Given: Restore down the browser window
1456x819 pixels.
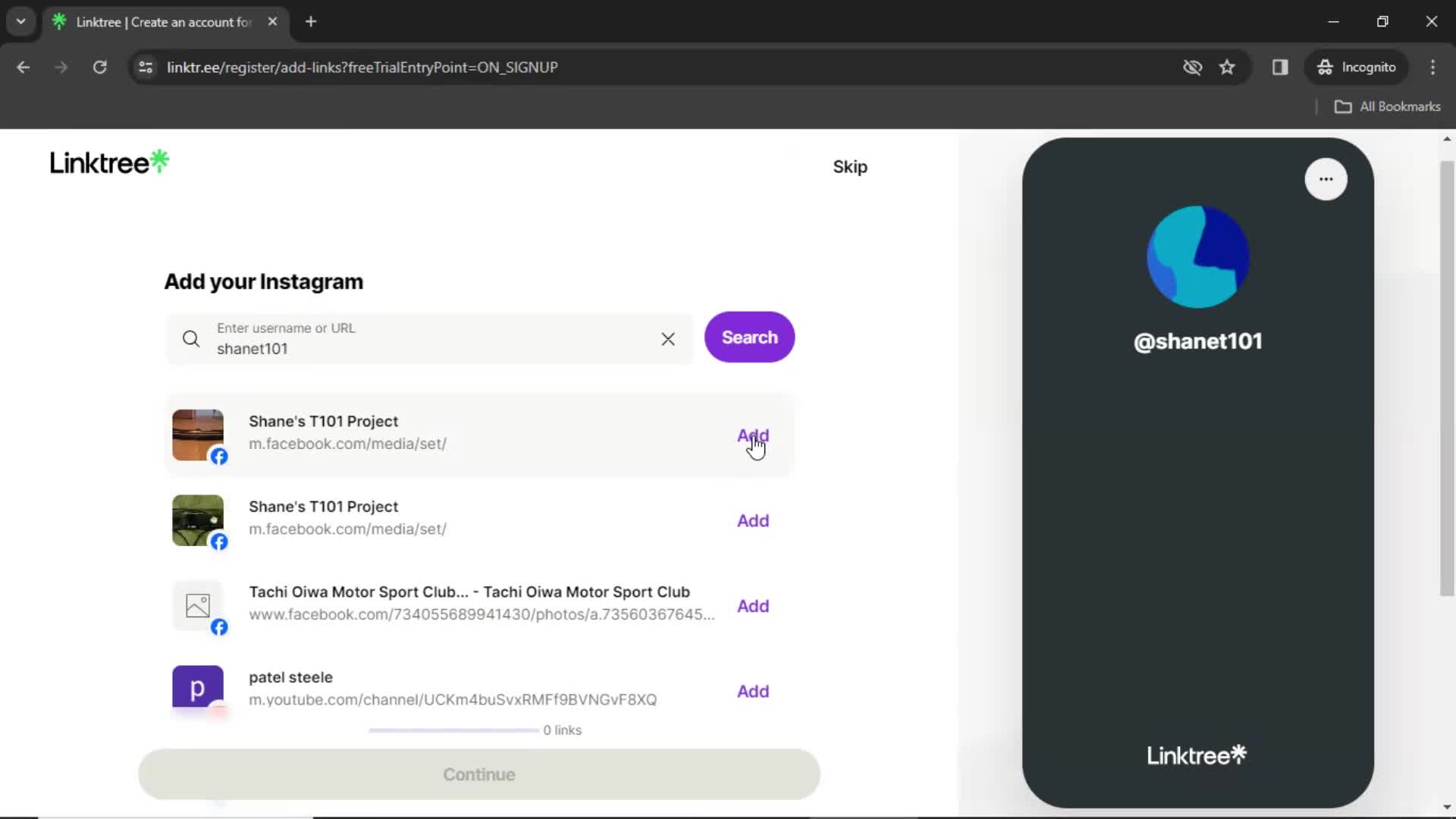Looking at the screenshot, I should click(x=1382, y=22).
